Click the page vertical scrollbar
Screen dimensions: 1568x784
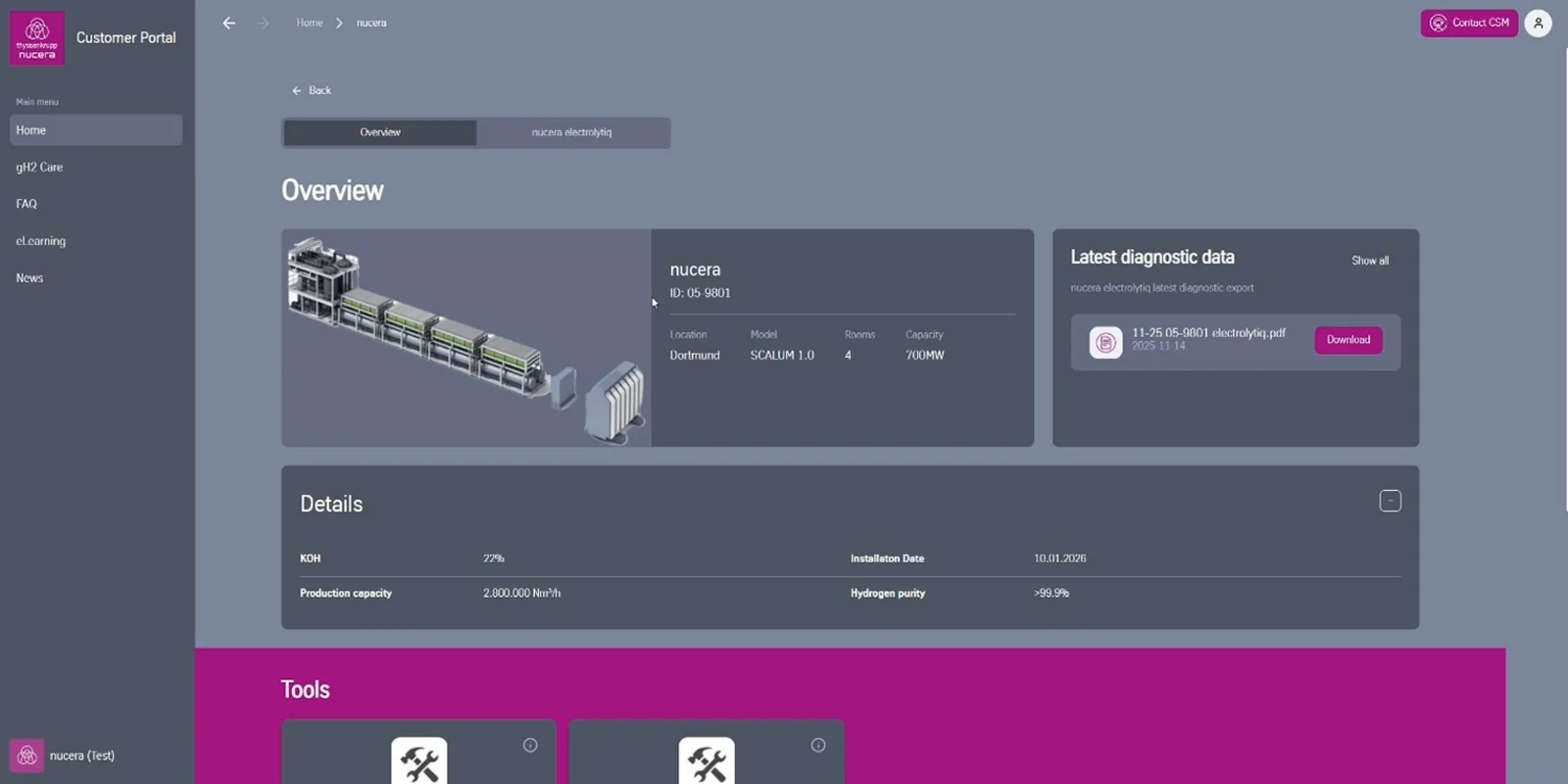tap(1565, 279)
